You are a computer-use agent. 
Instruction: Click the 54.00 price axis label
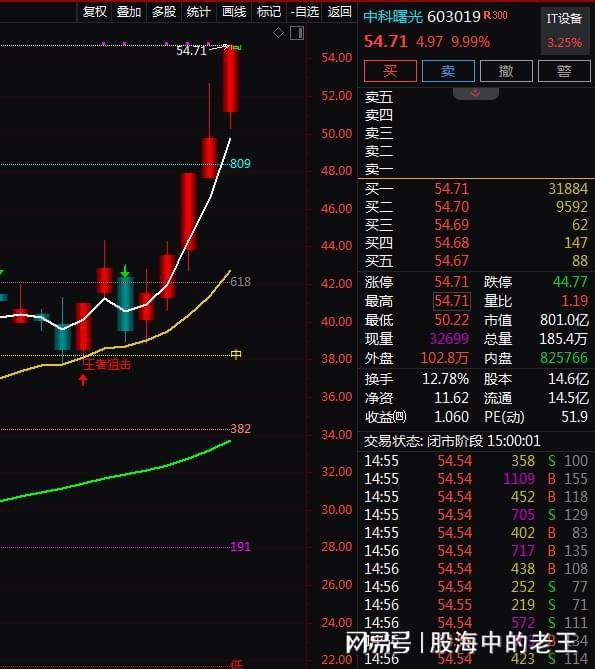click(337, 58)
